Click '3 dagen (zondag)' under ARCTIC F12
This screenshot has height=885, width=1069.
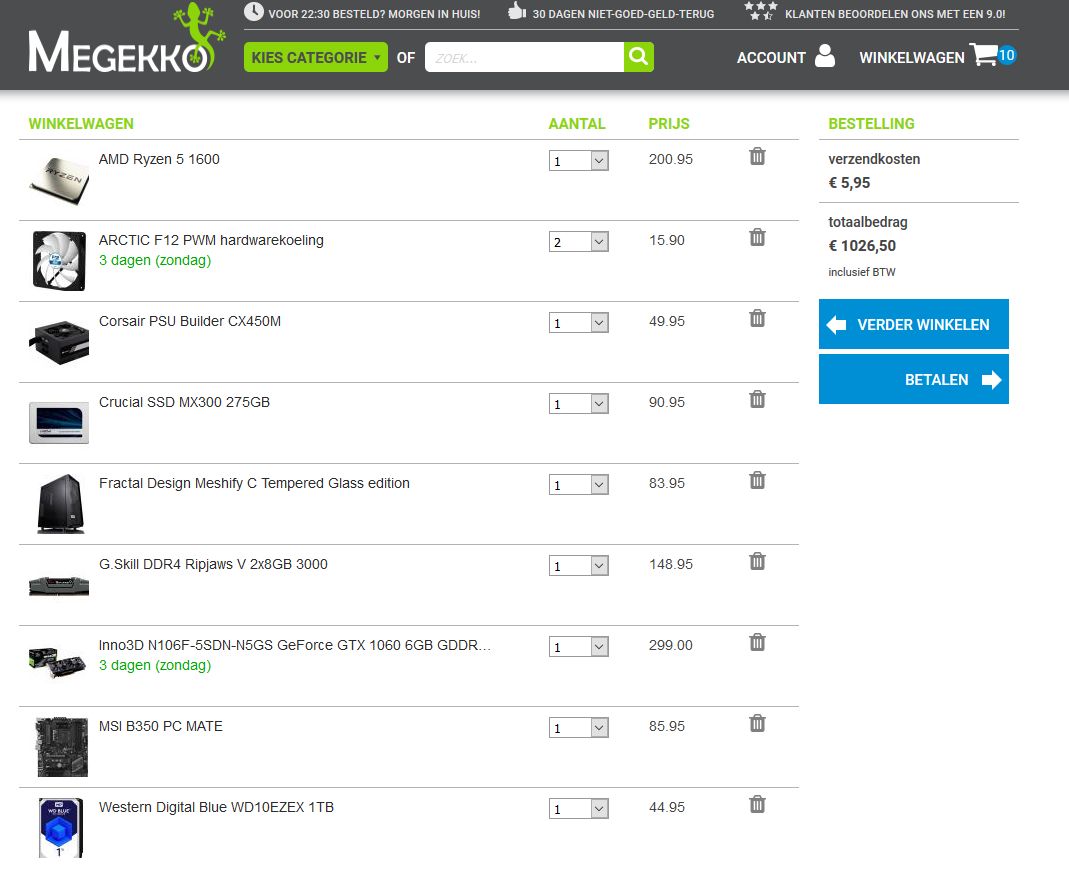point(155,260)
